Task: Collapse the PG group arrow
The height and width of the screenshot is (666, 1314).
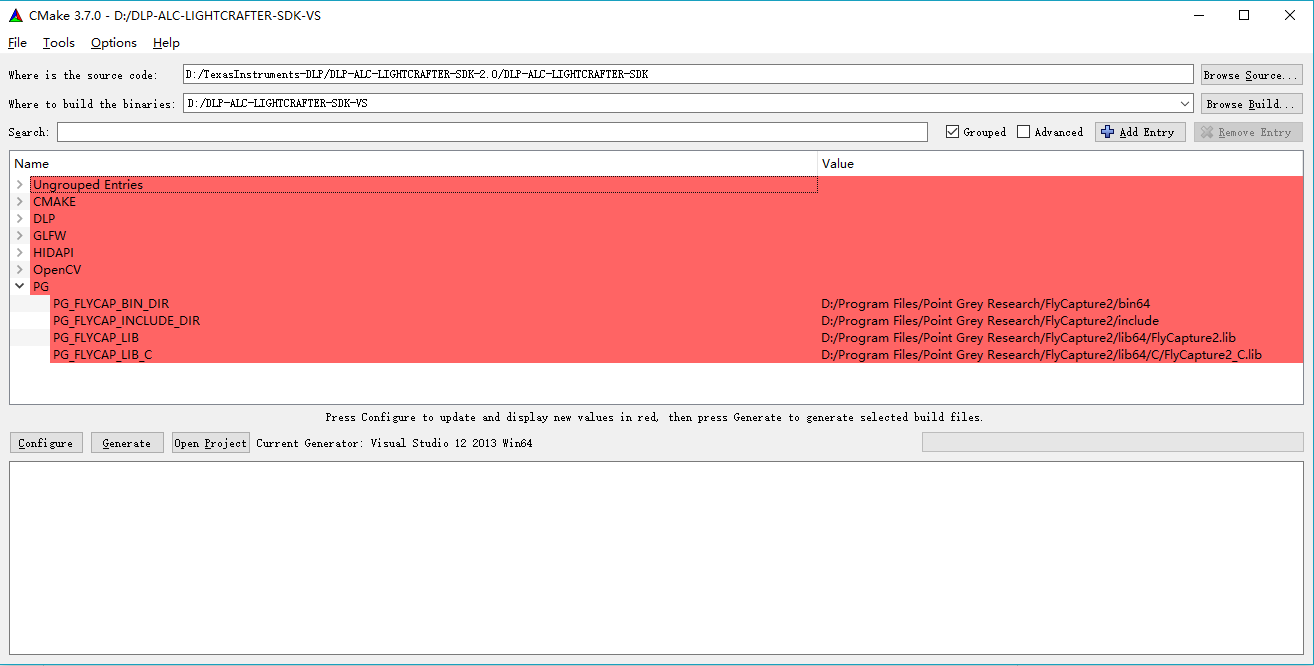Action: click(20, 287)
